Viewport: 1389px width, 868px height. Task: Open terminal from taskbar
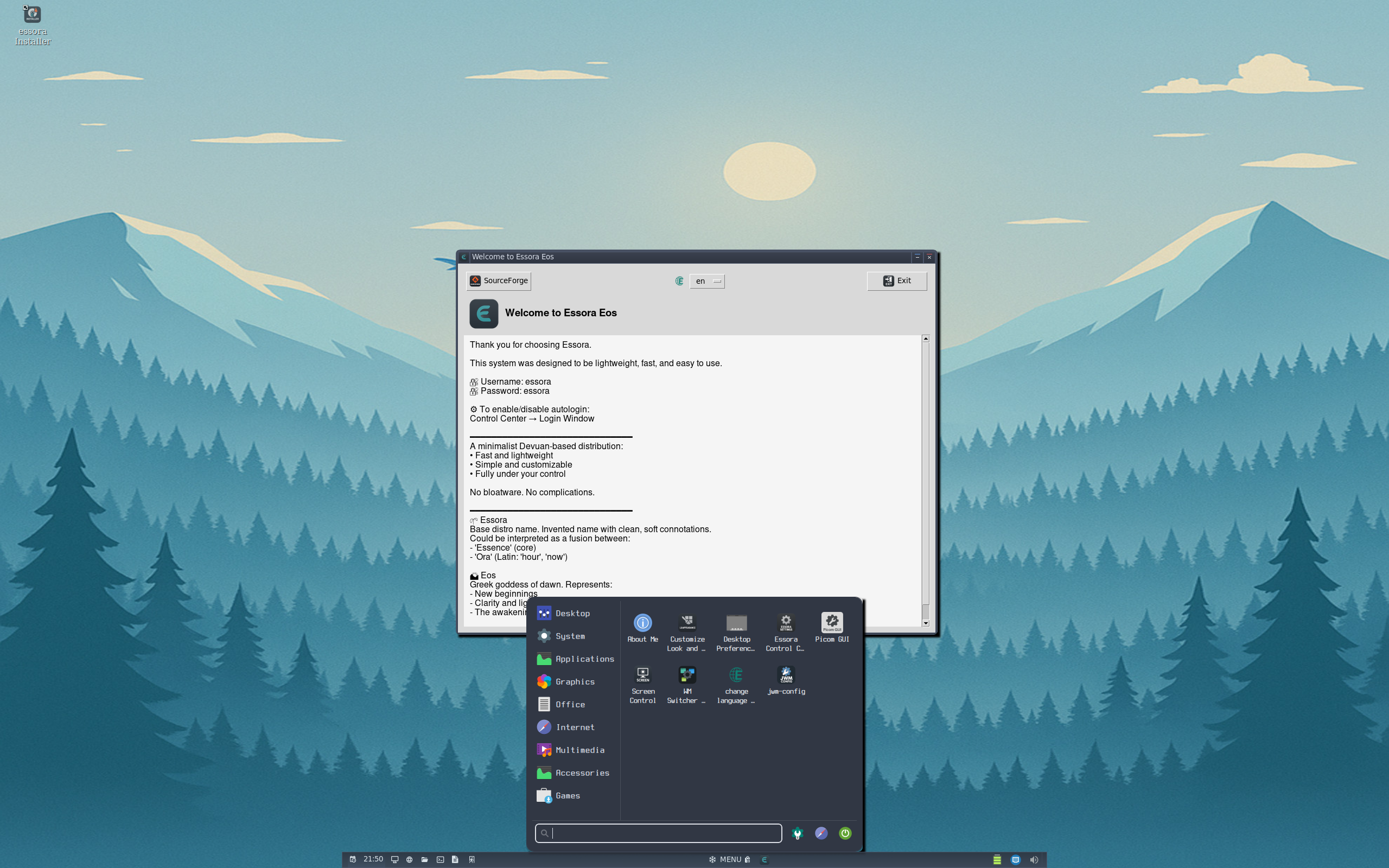point(439,859)
